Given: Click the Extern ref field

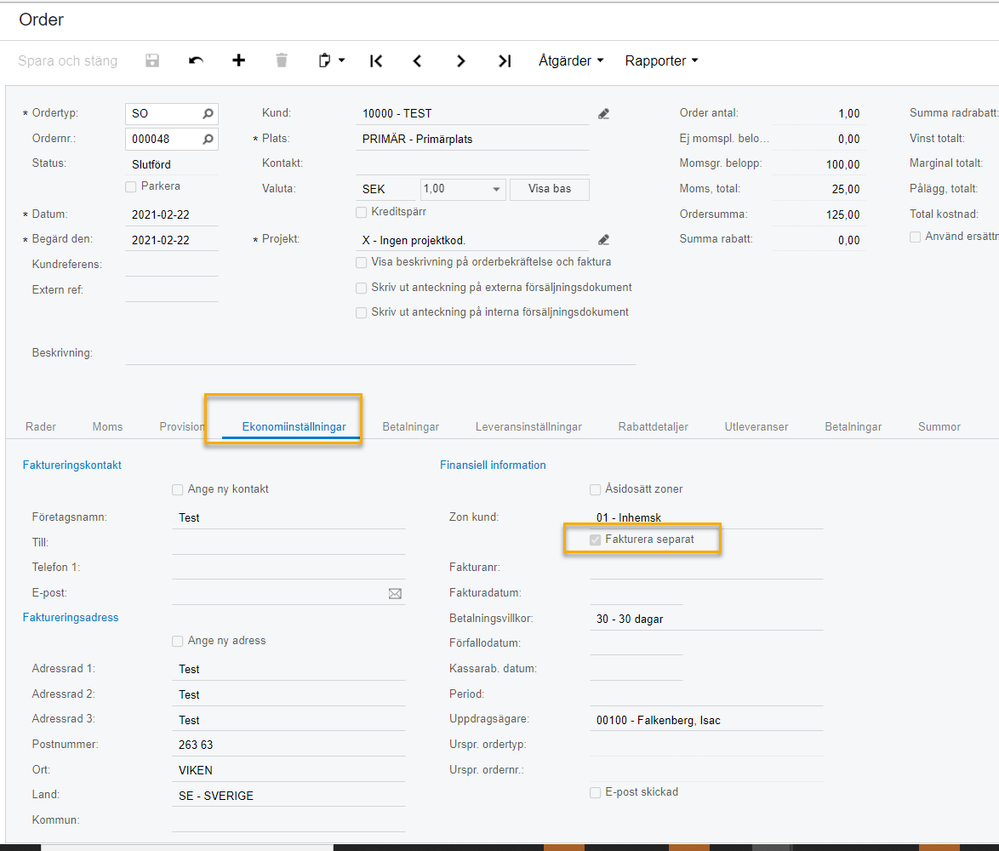Looking at the screenshot, I should pyautogui.click(x=171, y=290).
